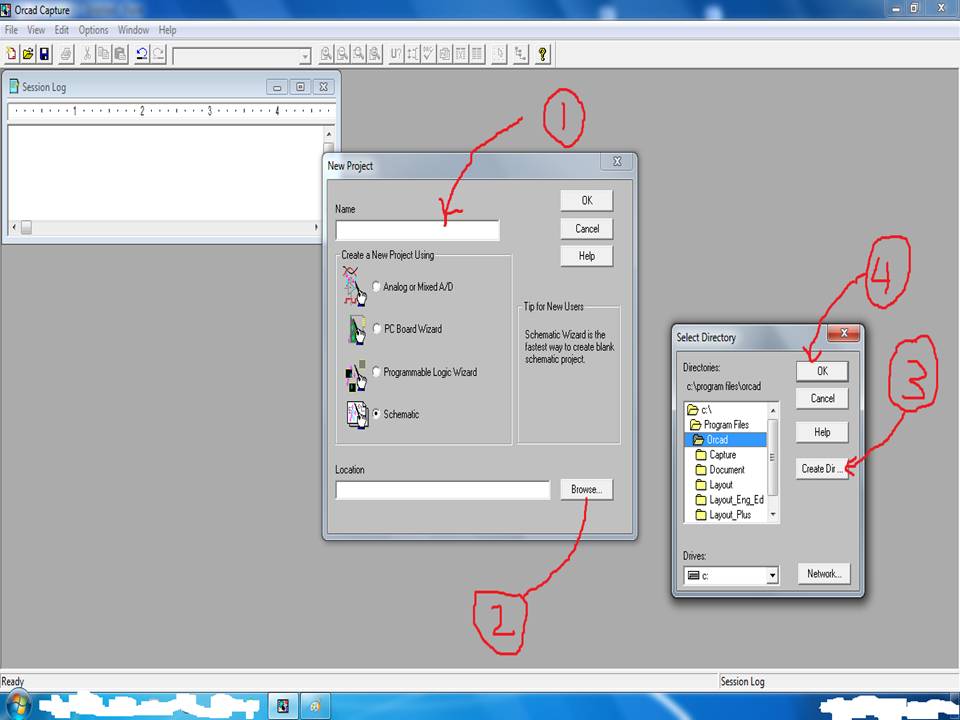Select the Orcad folder in Directories
This screenshot has height=720, width=960.
(726, 440)
